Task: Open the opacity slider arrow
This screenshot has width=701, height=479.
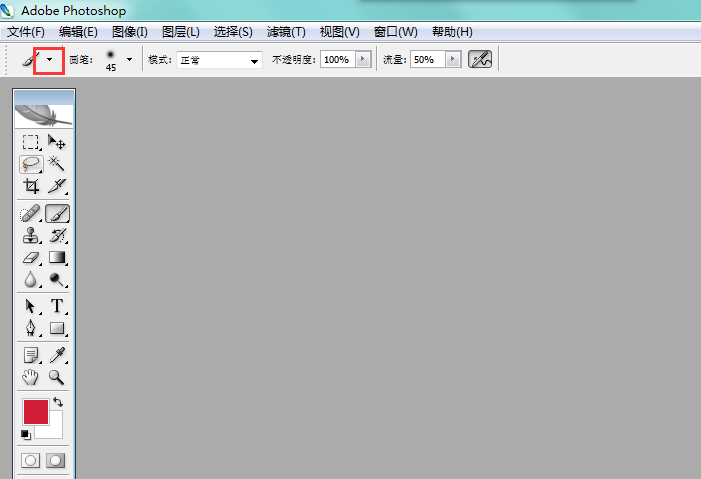Action: tap(363, 59)
